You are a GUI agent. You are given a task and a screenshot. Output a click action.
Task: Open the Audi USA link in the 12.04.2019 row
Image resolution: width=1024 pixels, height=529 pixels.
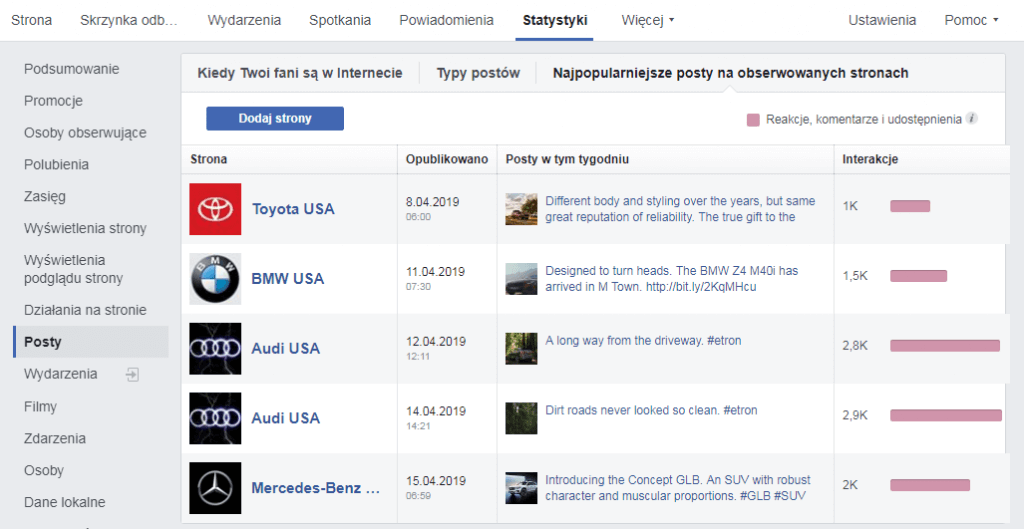point(286,349)
